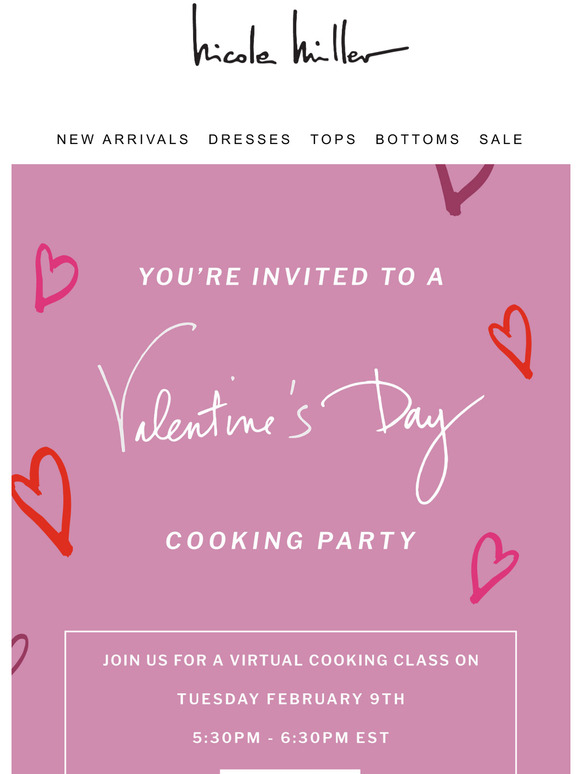This screenshot has height=774, width=580.
Task: Open the Dresses category link
Action: pyautogui.click(x=249, y=139)
